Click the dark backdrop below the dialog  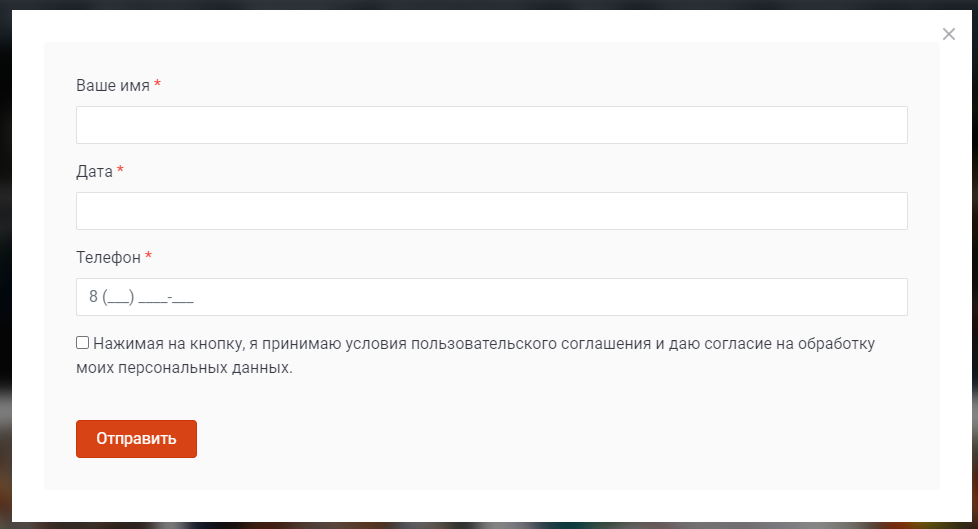point(489,525)
